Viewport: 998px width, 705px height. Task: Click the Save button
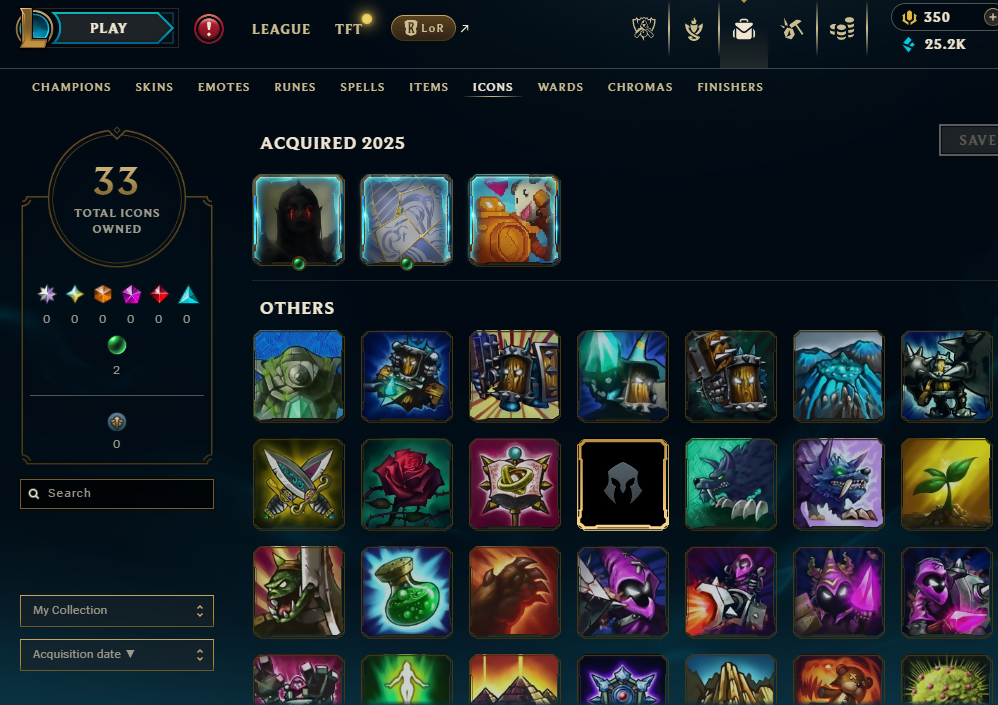point(970,140)
